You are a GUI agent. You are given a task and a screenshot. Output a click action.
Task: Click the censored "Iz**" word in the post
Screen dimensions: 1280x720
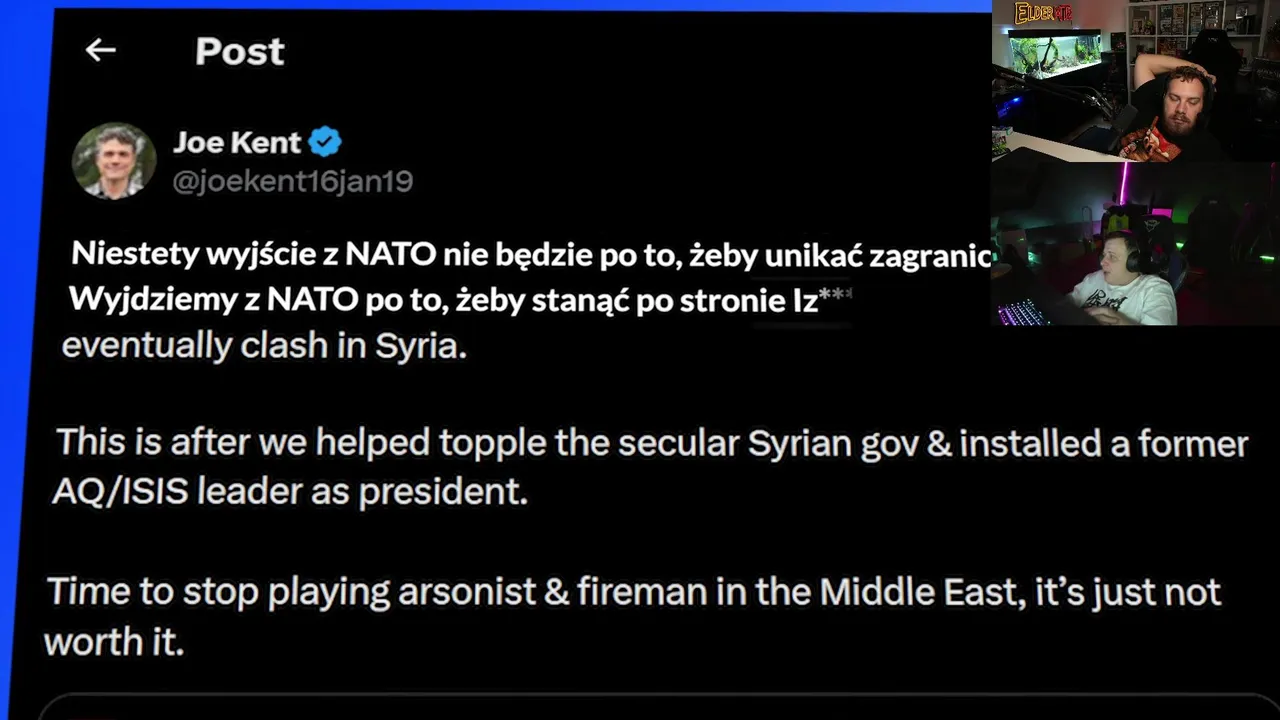[x=816, y=300]
